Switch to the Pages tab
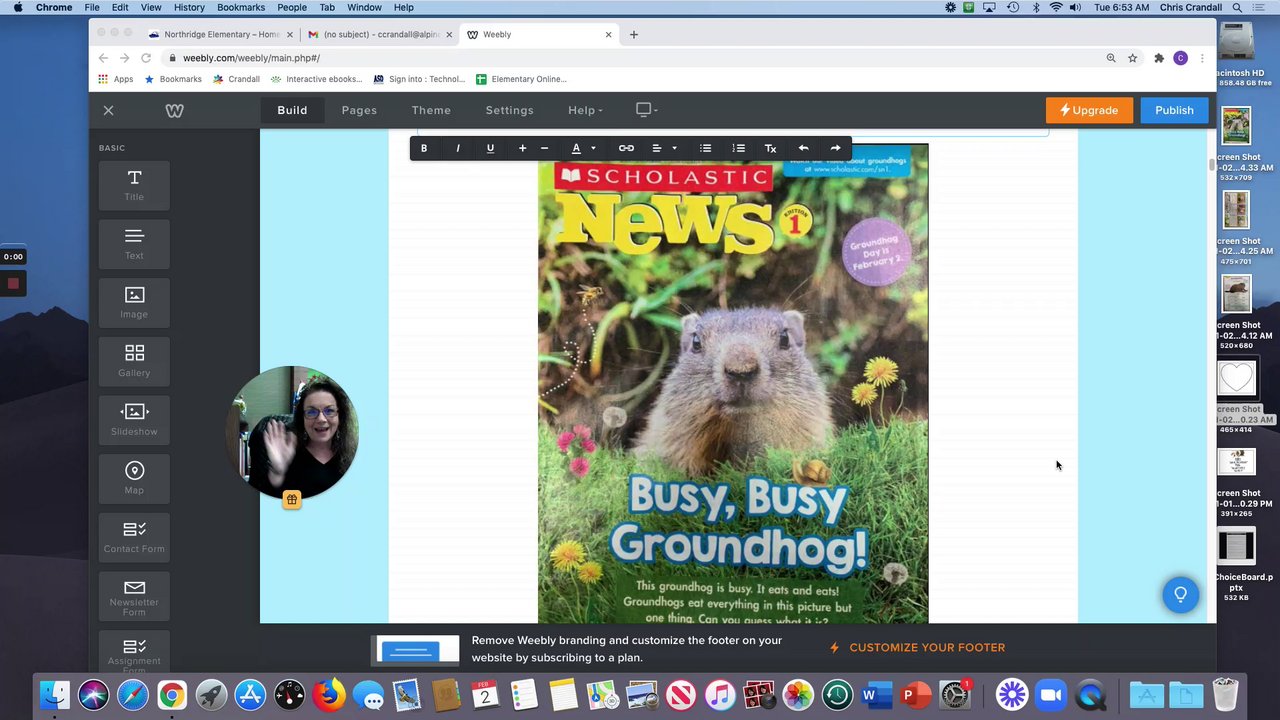This screenshot has height=720, width=1280. [x=359, y=110]
